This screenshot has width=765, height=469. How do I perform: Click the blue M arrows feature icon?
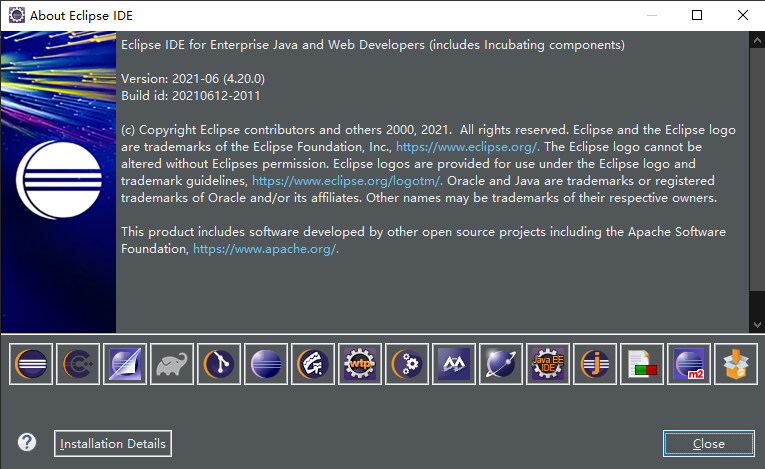[x=454, y=364]
